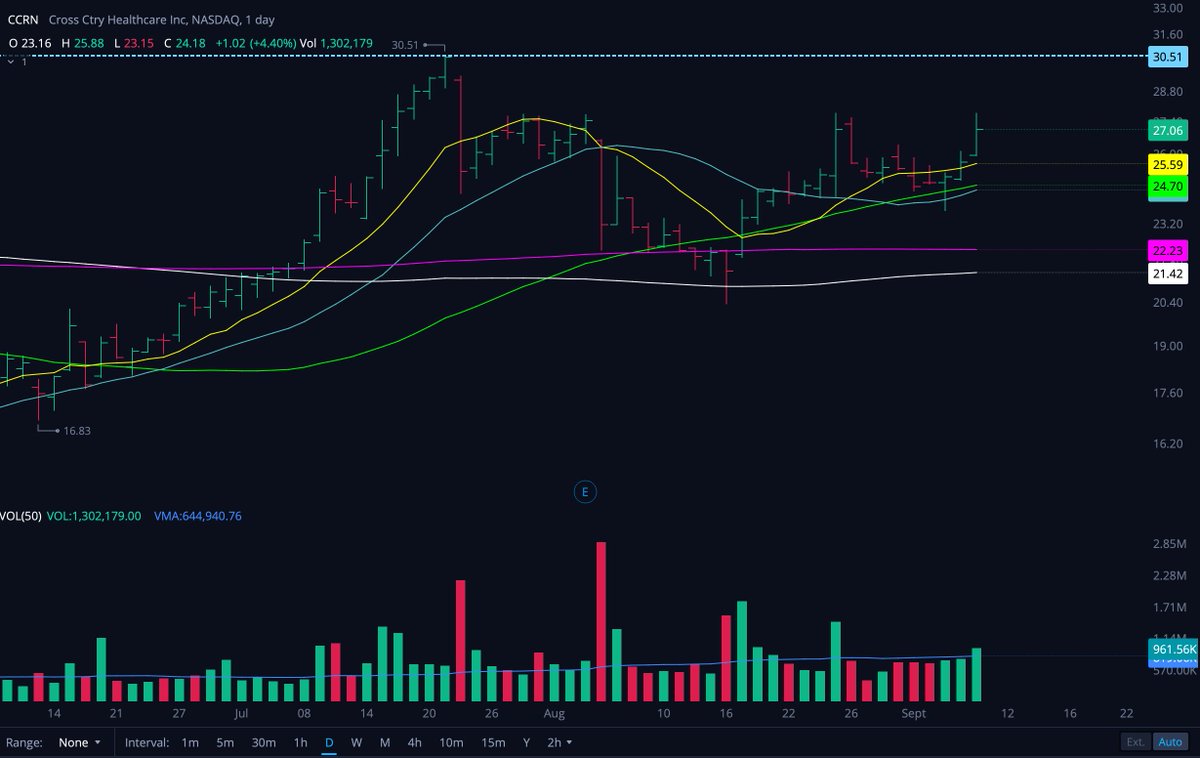Select the 15m interval
Screen dimensions: 1200x758
pyautogui.click(x=492, y=743)
